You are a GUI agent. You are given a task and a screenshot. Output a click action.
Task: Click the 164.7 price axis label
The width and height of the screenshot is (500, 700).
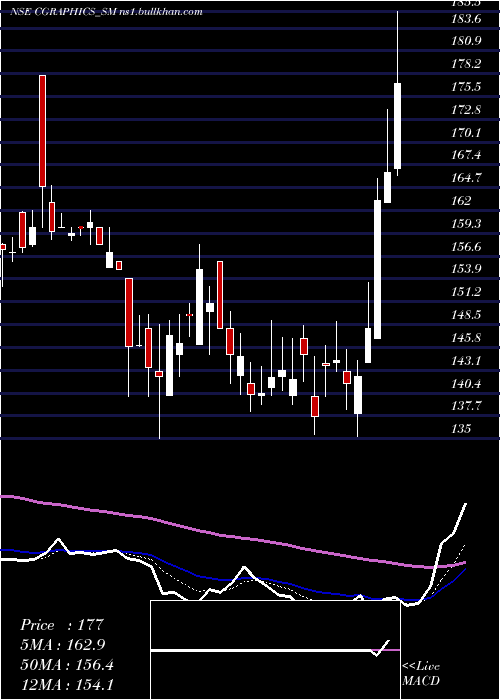point(466,179)
